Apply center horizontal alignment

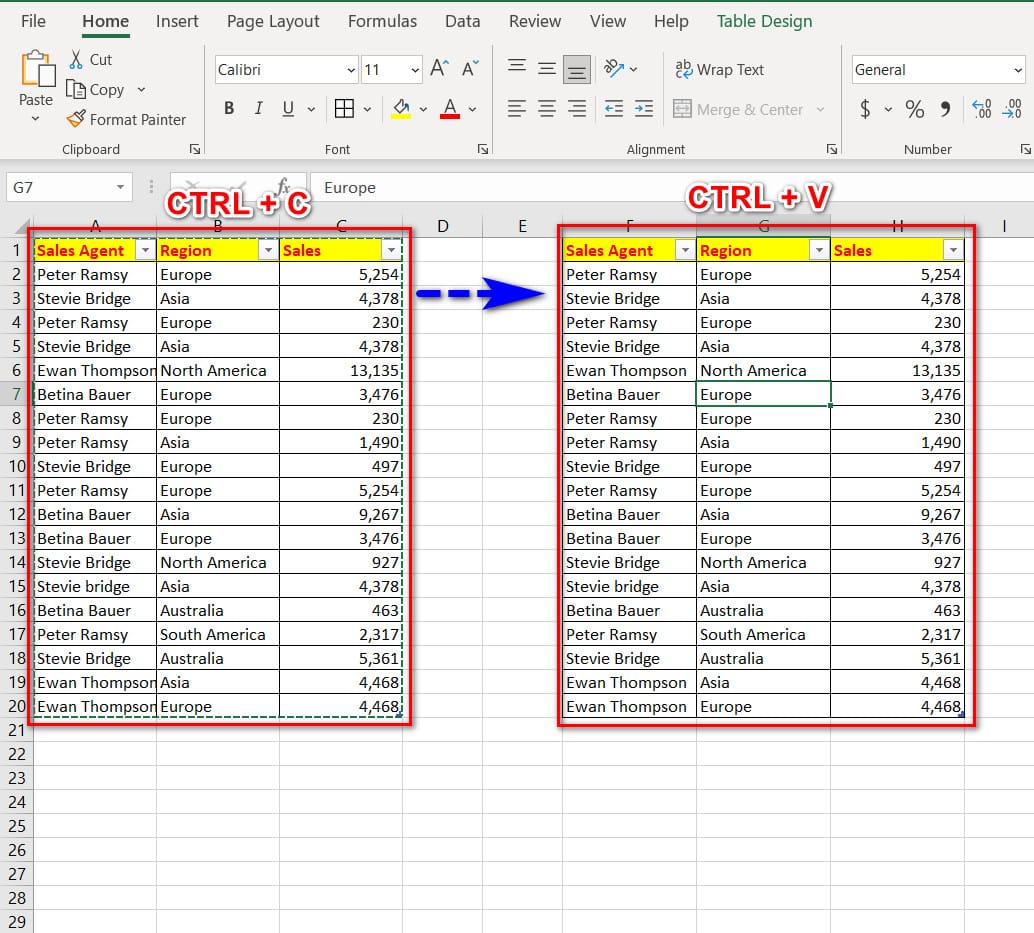pos(546,109)
